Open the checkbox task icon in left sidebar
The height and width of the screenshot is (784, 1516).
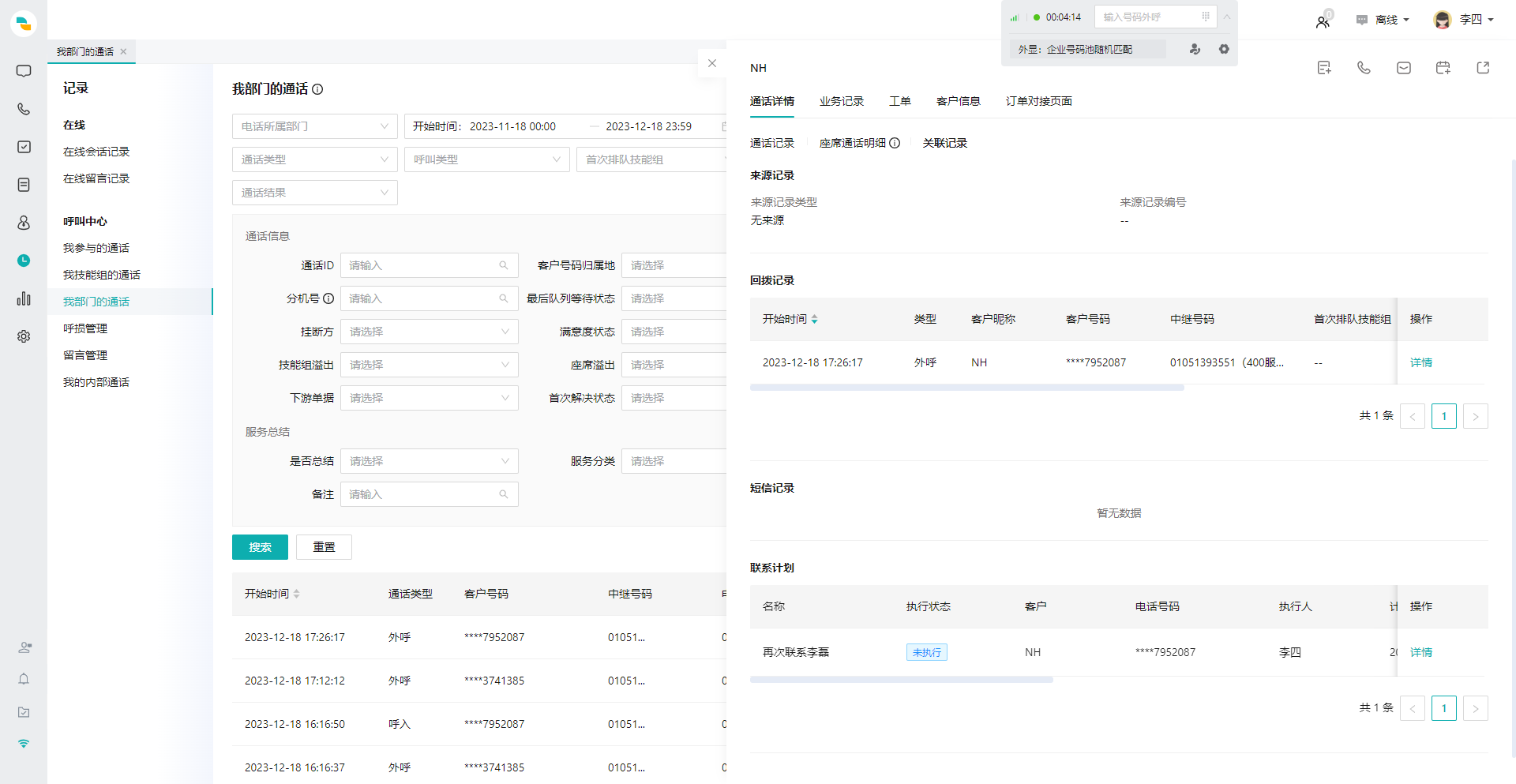(24, 147)
